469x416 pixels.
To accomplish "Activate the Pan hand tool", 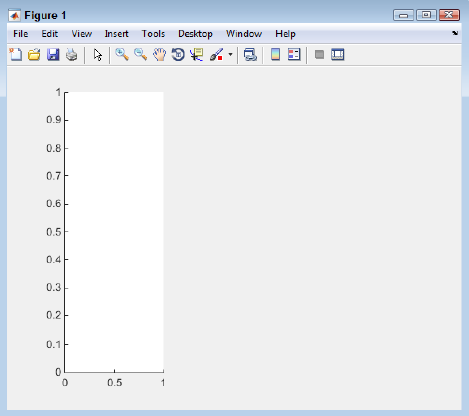I will click(x=159, y=55).
